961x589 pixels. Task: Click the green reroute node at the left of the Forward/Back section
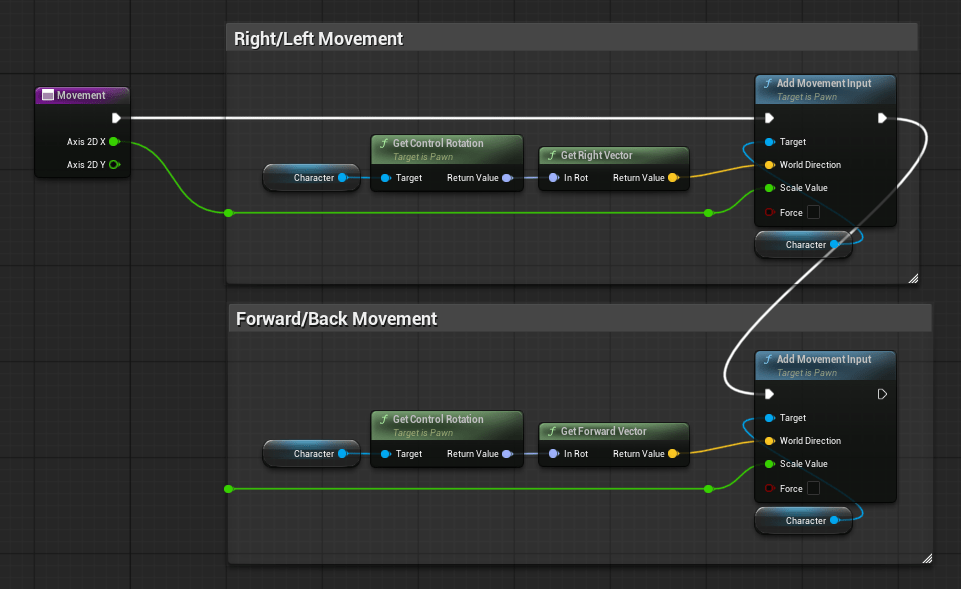point(229,489)
